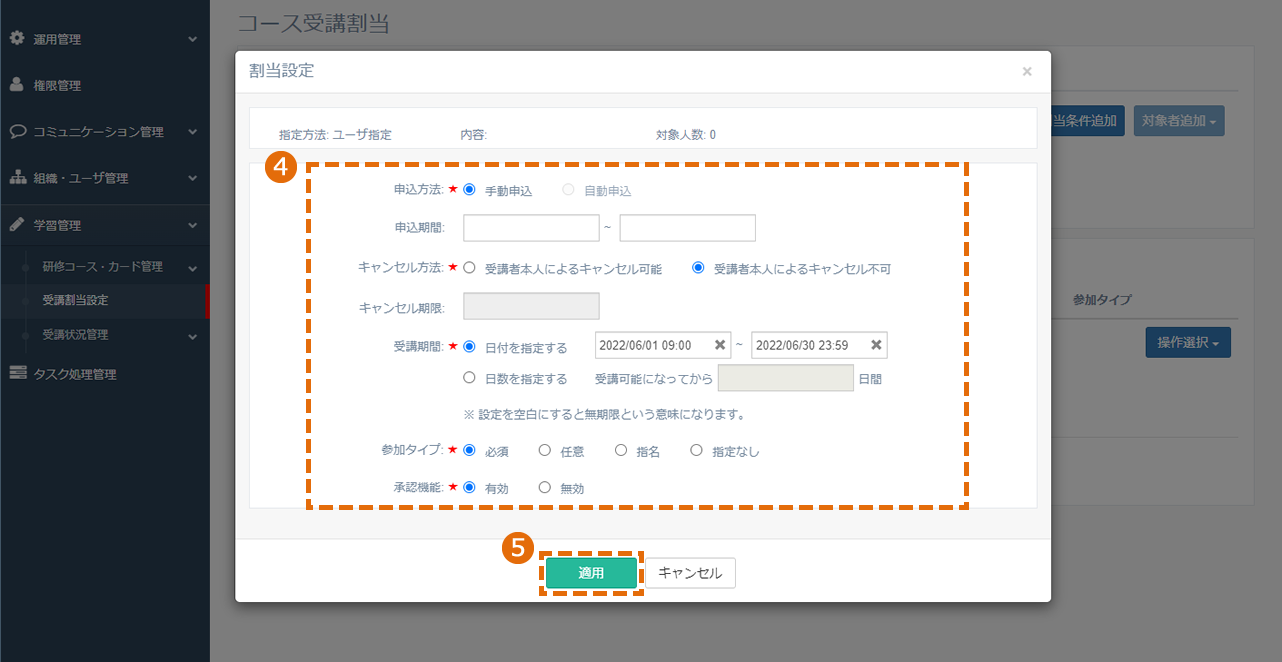Set 承認機能 to 有効
The image size is (1282, 662).
(469, 487)
